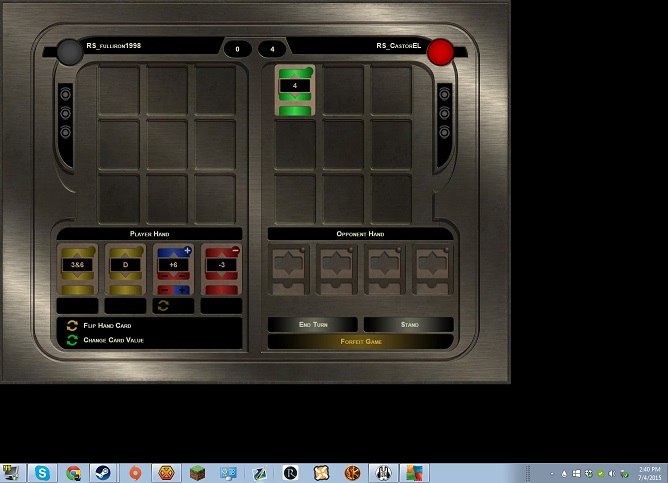Click the Forfeit Game button
The image size is (668, 483).
360,341
